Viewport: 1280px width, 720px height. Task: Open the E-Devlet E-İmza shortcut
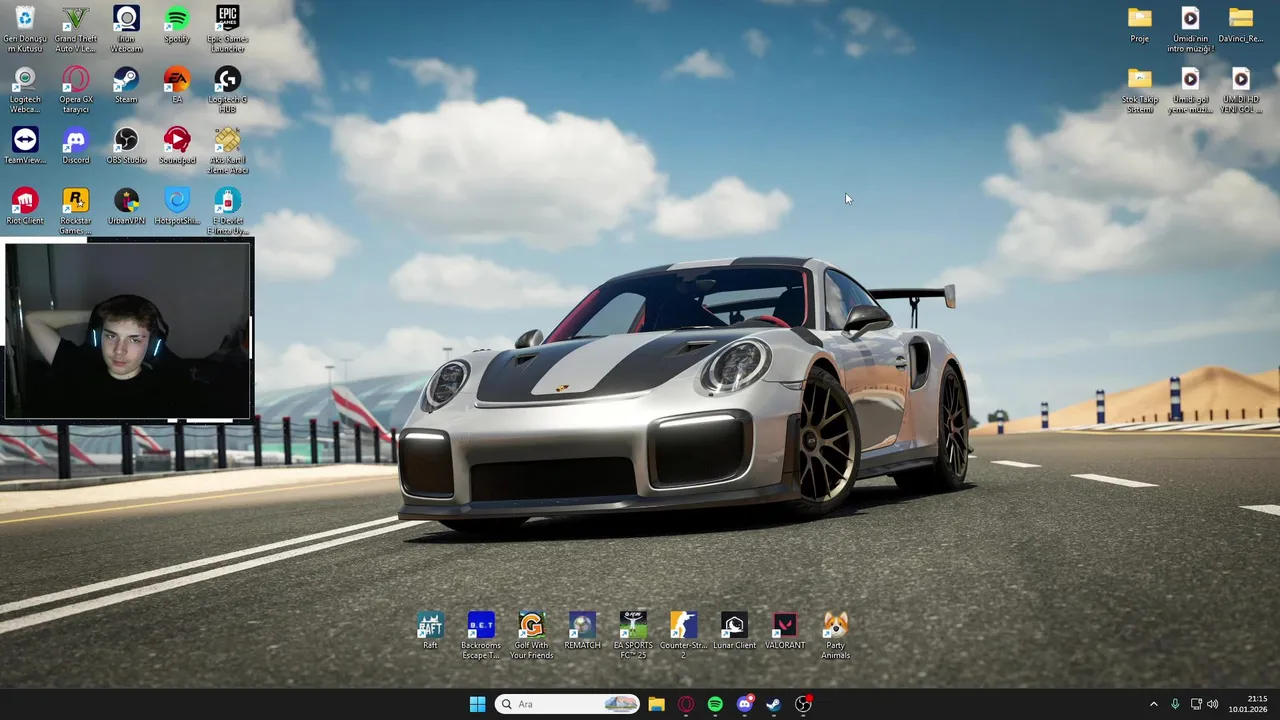click(227, 212)
